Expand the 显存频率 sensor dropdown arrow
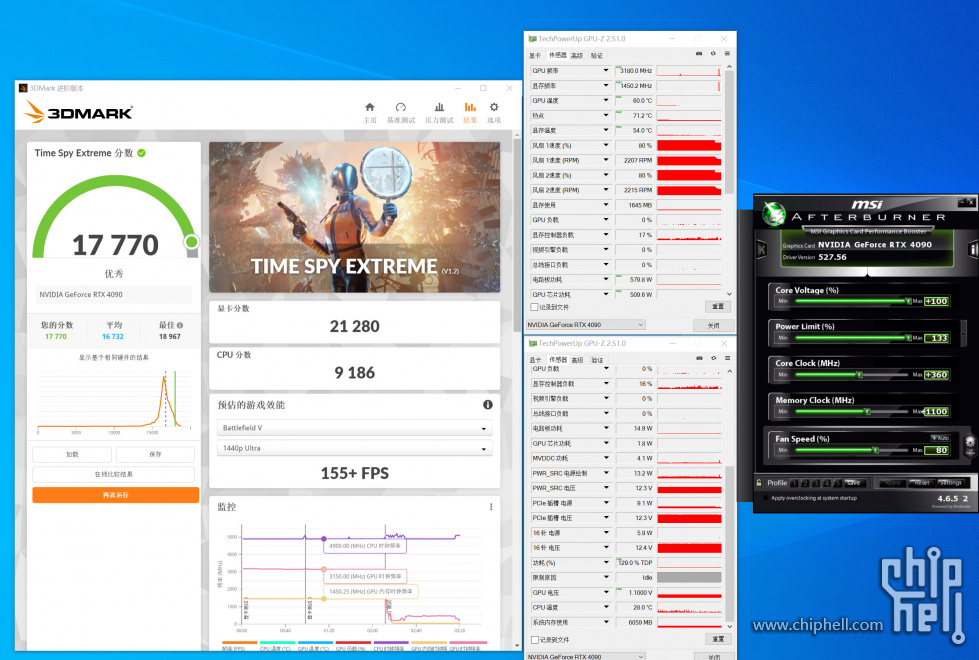 [606, 86]
